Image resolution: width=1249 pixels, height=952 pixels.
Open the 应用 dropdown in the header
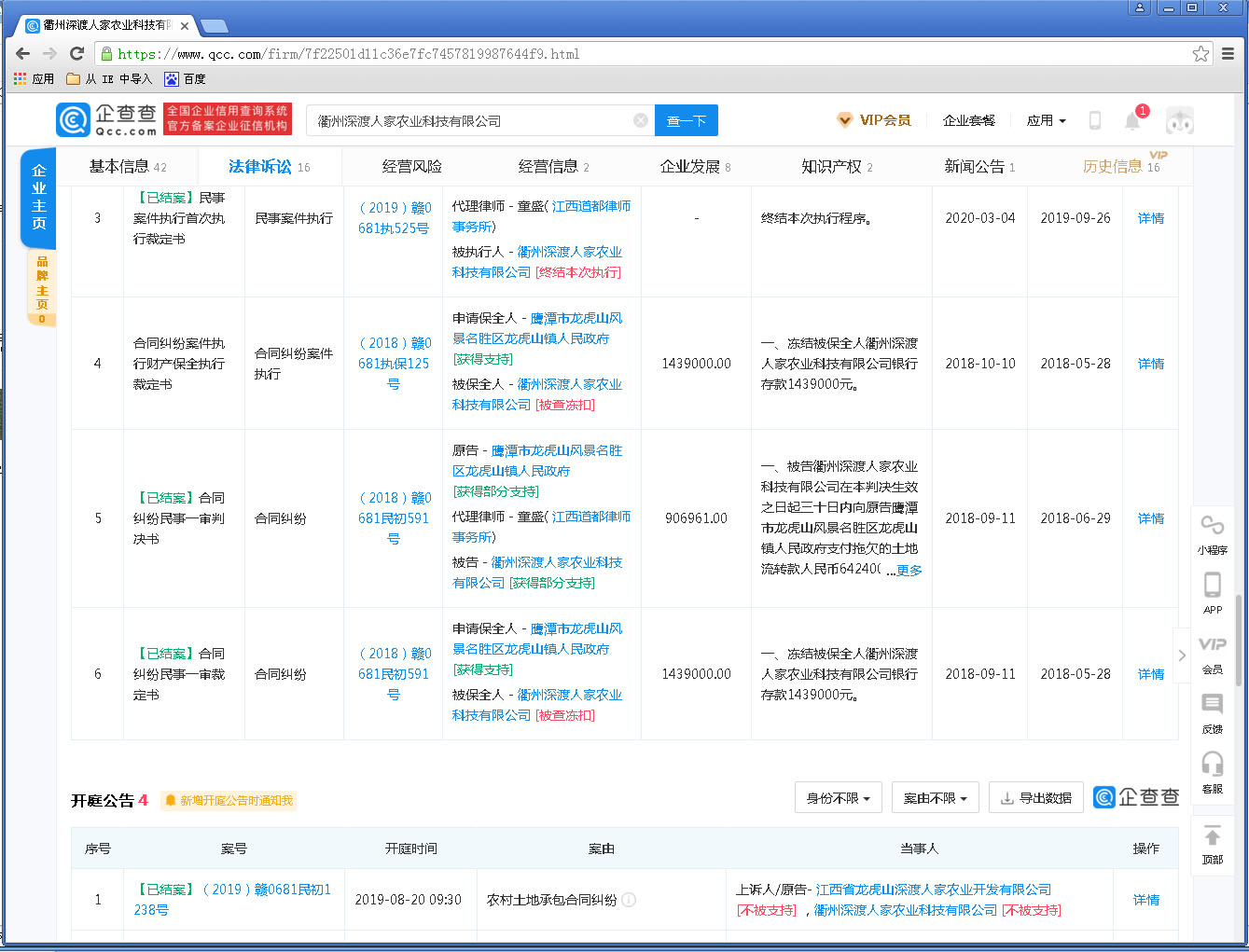coord(1046,120)
